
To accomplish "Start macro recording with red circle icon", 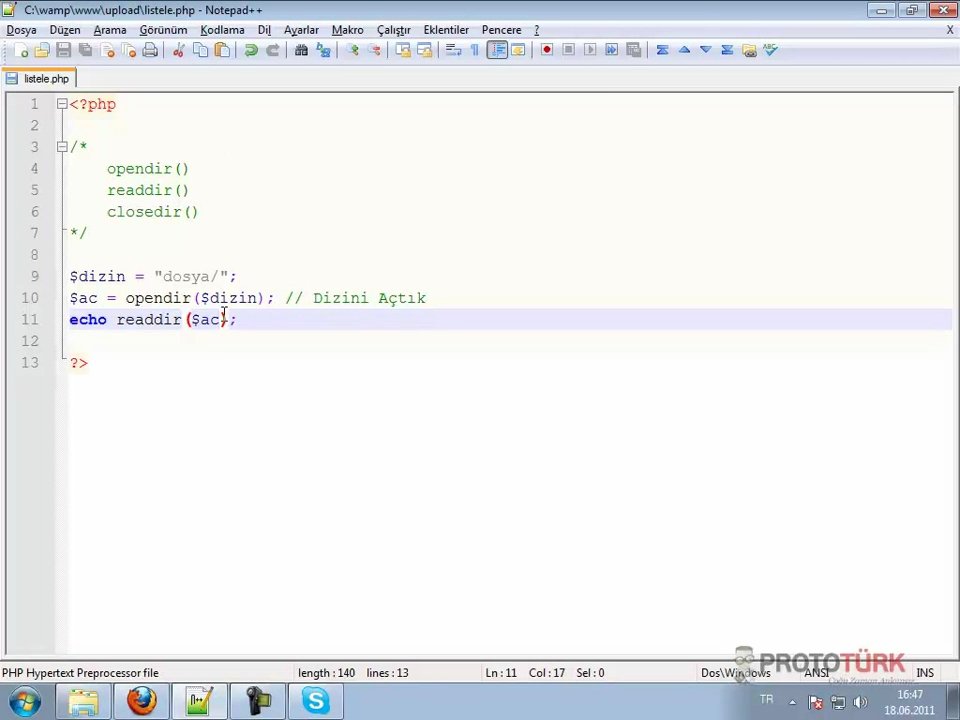I will tap(547, 50).
